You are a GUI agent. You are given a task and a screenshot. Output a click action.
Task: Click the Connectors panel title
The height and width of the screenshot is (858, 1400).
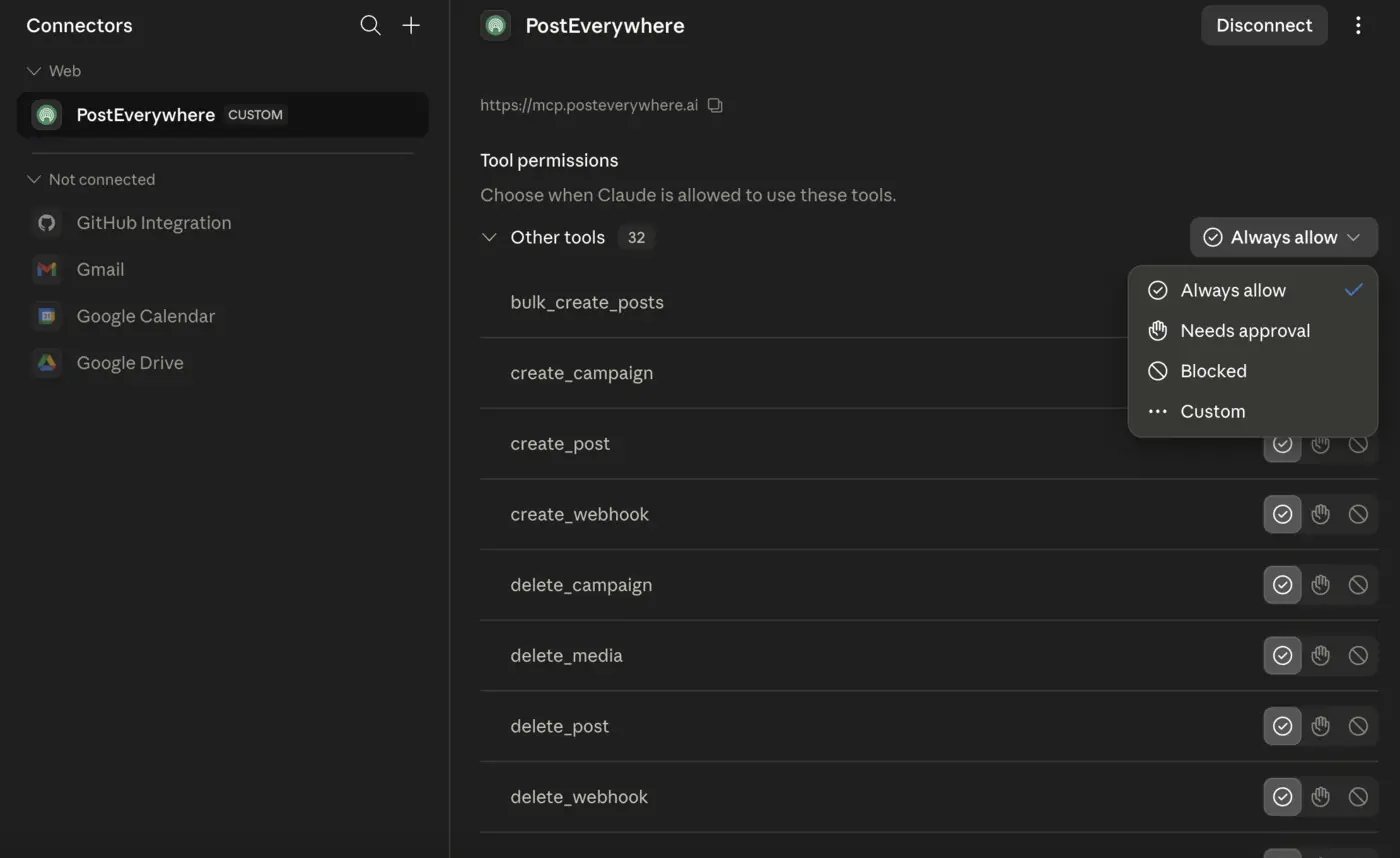click(79, 26)
